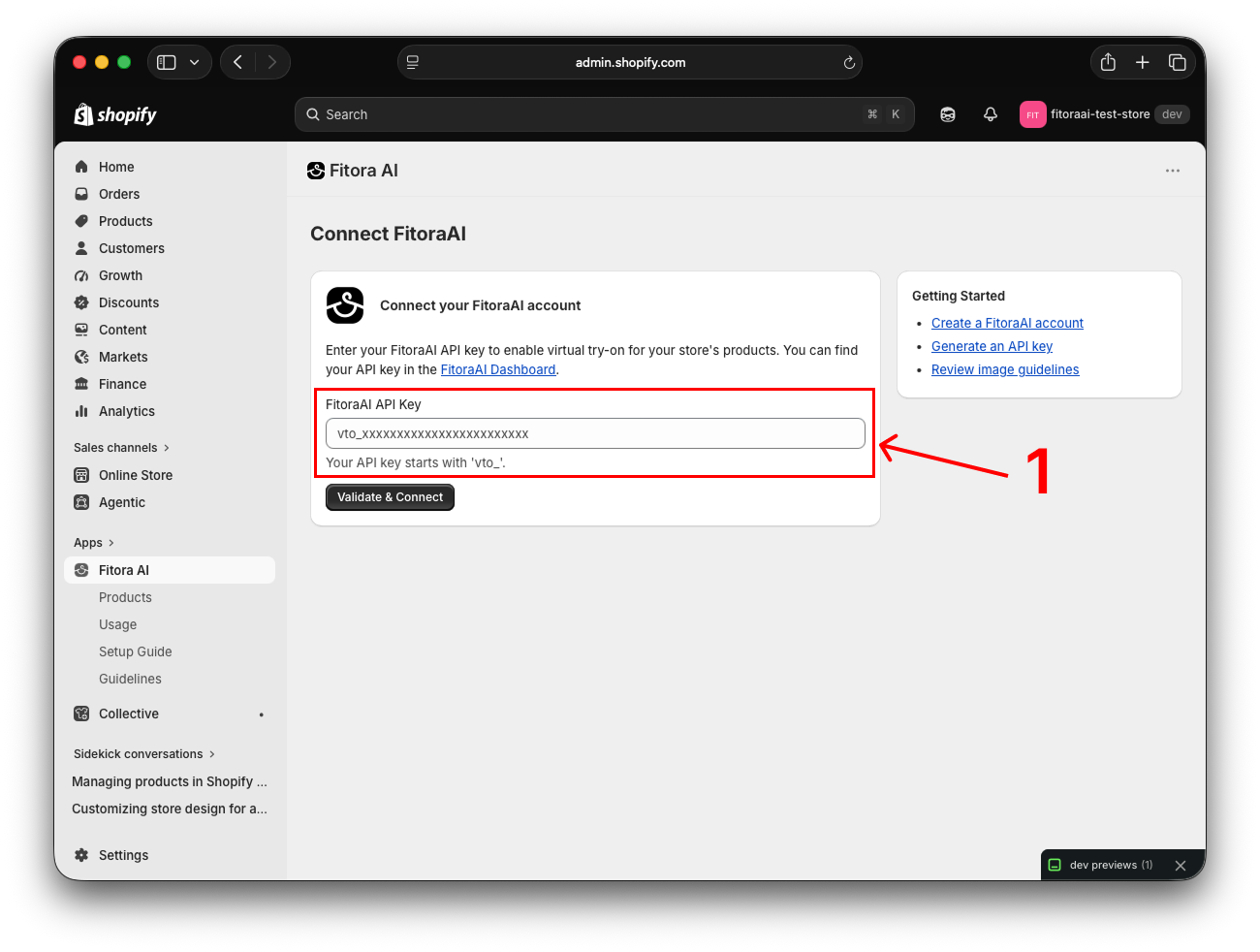Follow the FitoraAI Dashboard link
Screen dimensions: 1260x952
coord(498,369)
